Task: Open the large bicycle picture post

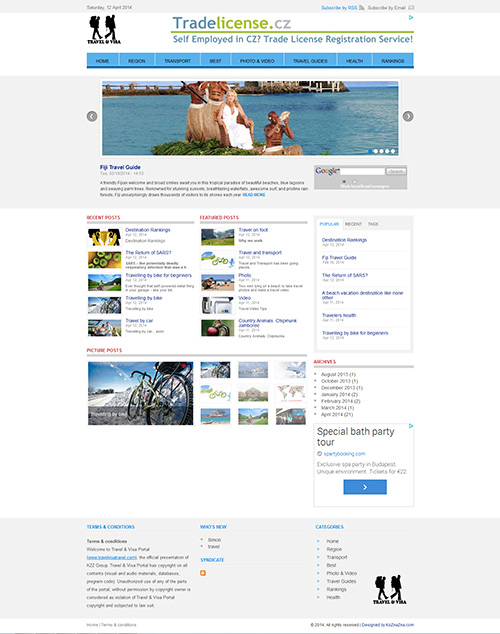Action: [x=140, y=393]
